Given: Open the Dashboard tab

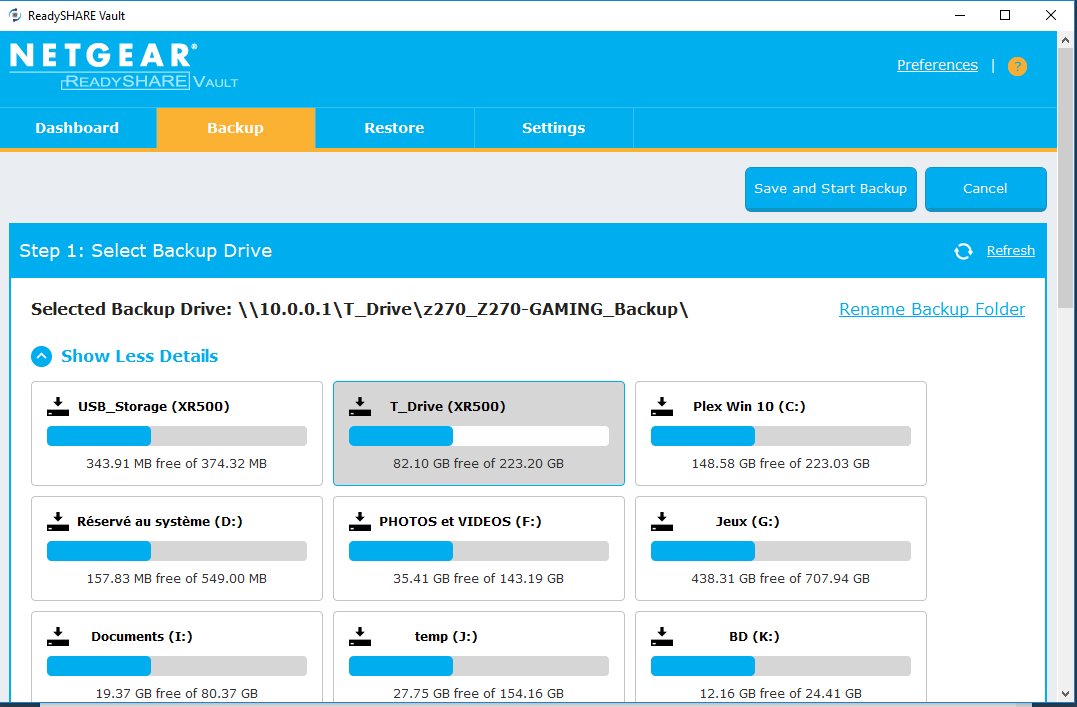Looking at the screenshot, I should (77, 128).
